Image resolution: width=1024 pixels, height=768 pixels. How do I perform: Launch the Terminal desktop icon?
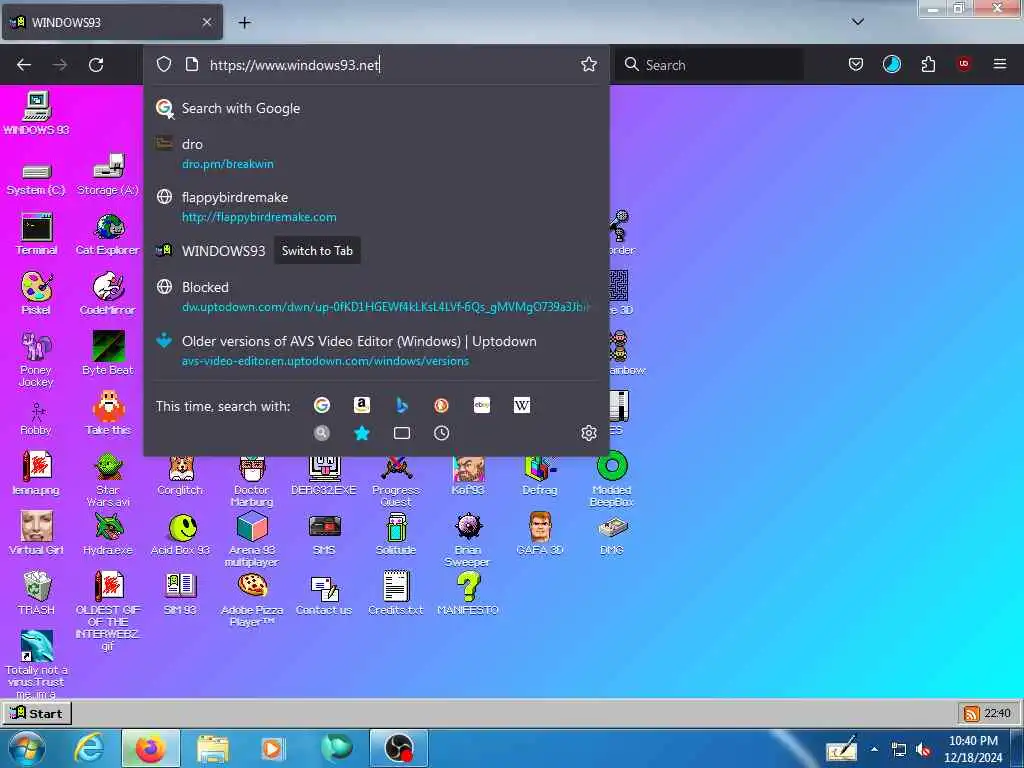[36, 234]
